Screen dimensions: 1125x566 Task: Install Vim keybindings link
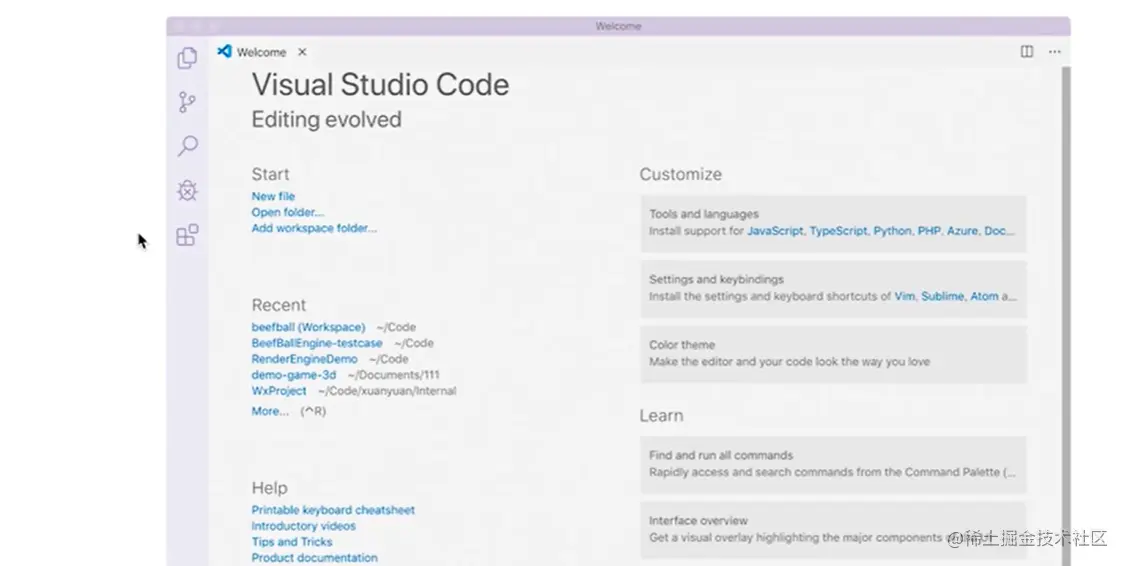pos(904,296)
